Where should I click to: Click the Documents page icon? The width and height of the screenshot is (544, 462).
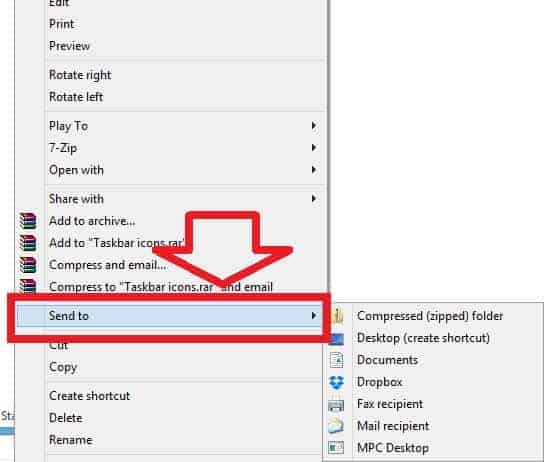pyautogui.click(x=337, y=360)
